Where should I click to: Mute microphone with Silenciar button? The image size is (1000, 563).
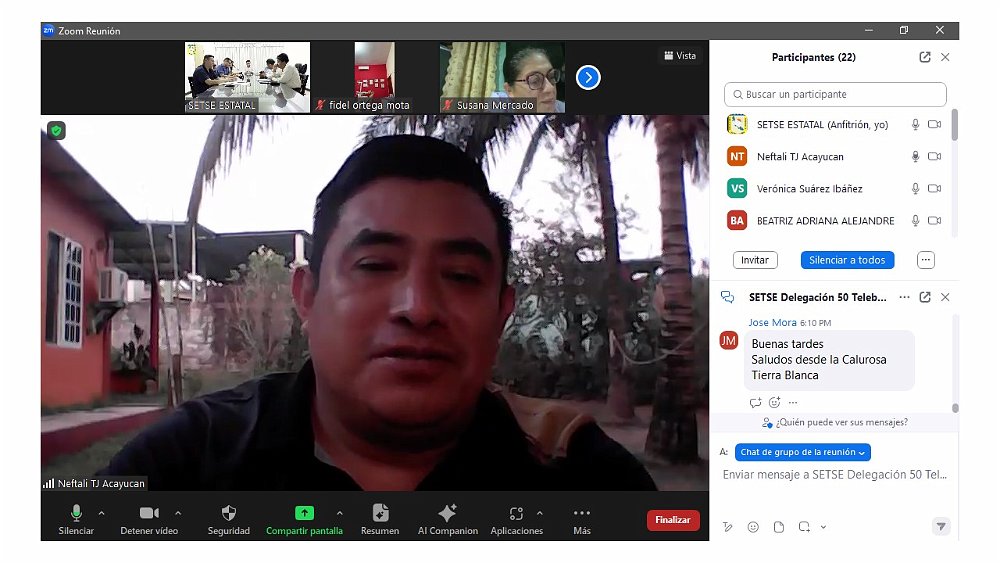(x=76, y=513)
